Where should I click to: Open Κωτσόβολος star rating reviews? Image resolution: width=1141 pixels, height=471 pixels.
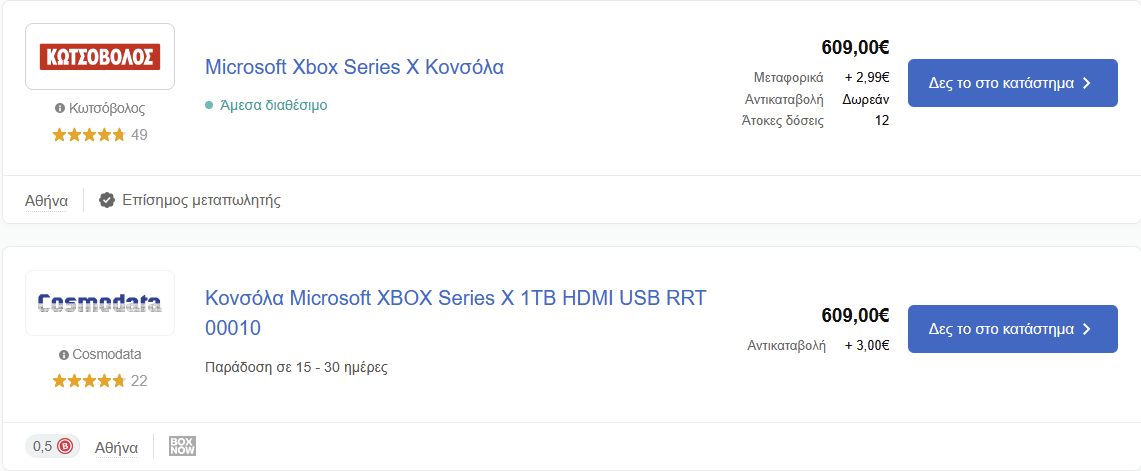[100, 135]
